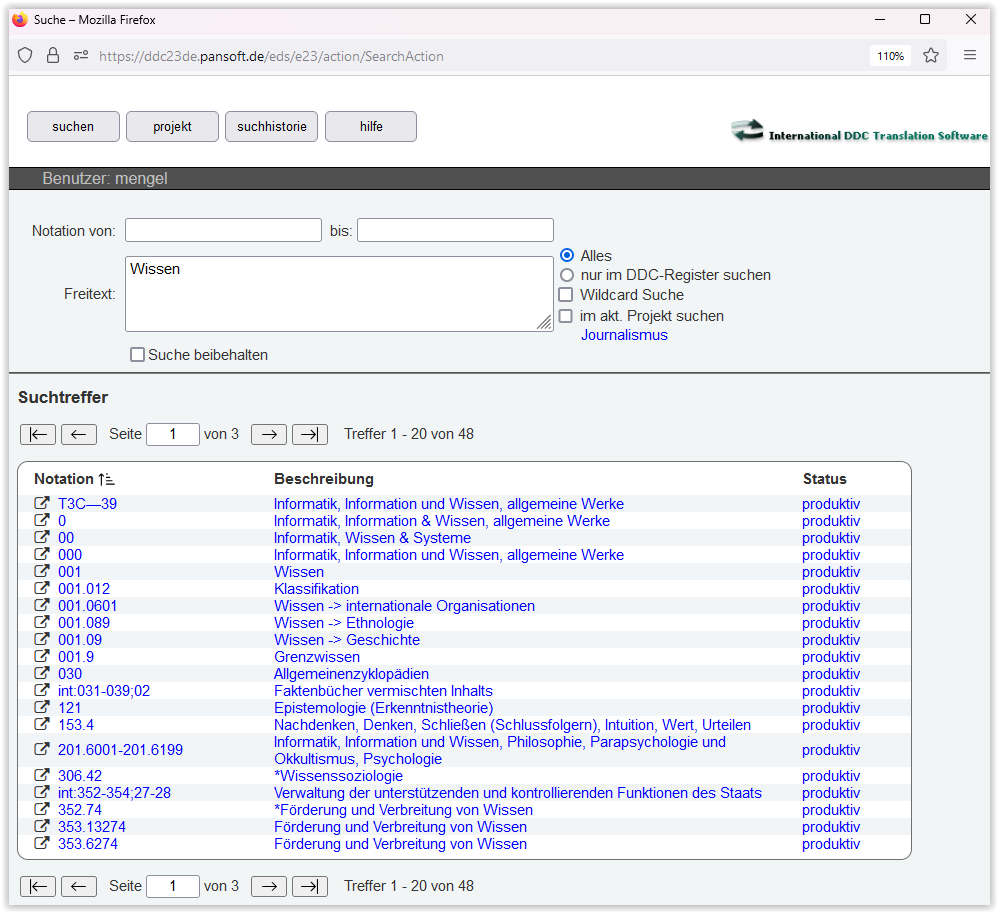Screen dimensions: 998x913
Task: Enable the Wildcard Suche checkbox
Action: [x=566, y=295]
